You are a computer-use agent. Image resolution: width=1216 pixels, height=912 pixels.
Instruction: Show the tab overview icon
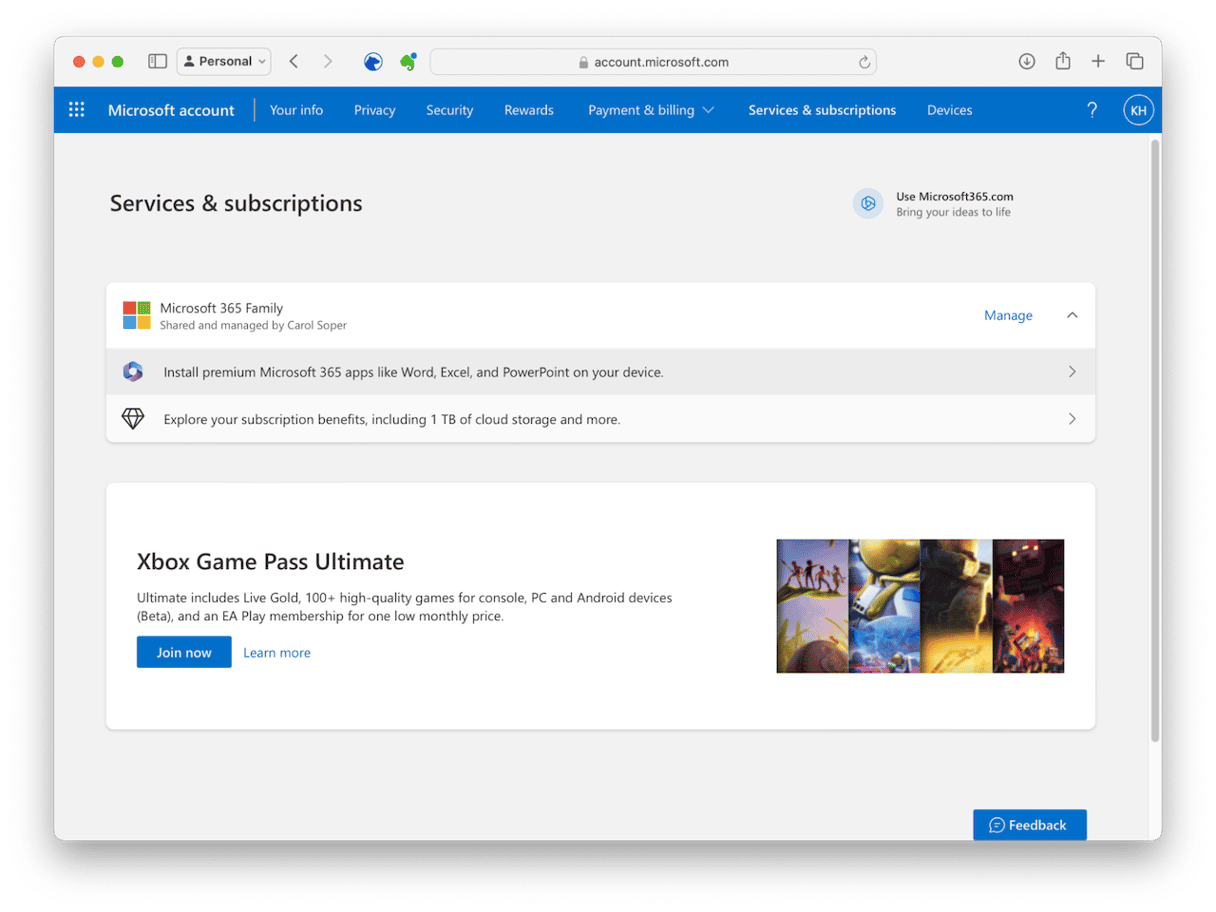(1134, 61)
